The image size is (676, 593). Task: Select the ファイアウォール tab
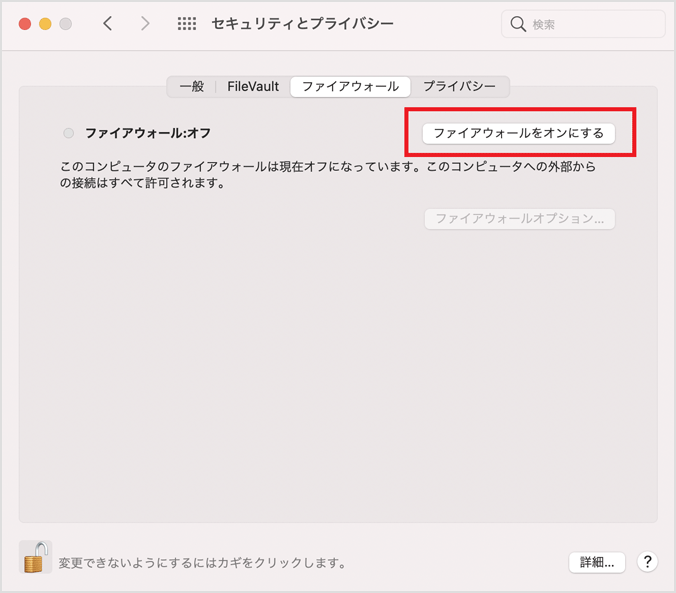click(x=350, y=87)
